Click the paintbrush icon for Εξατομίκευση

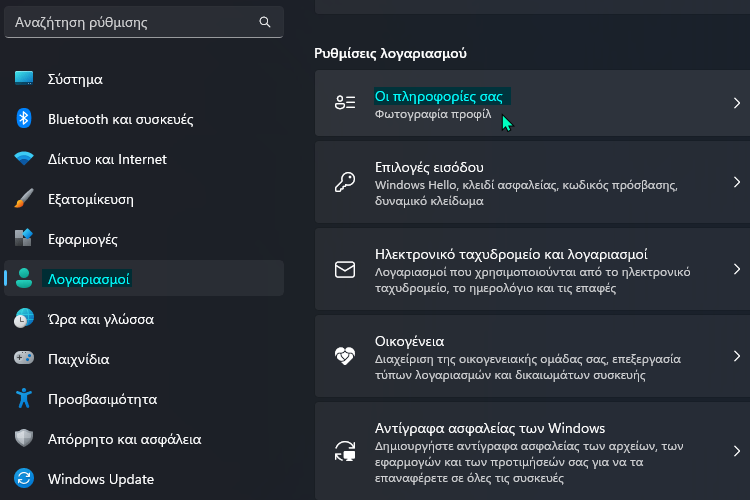coord(24,198)
